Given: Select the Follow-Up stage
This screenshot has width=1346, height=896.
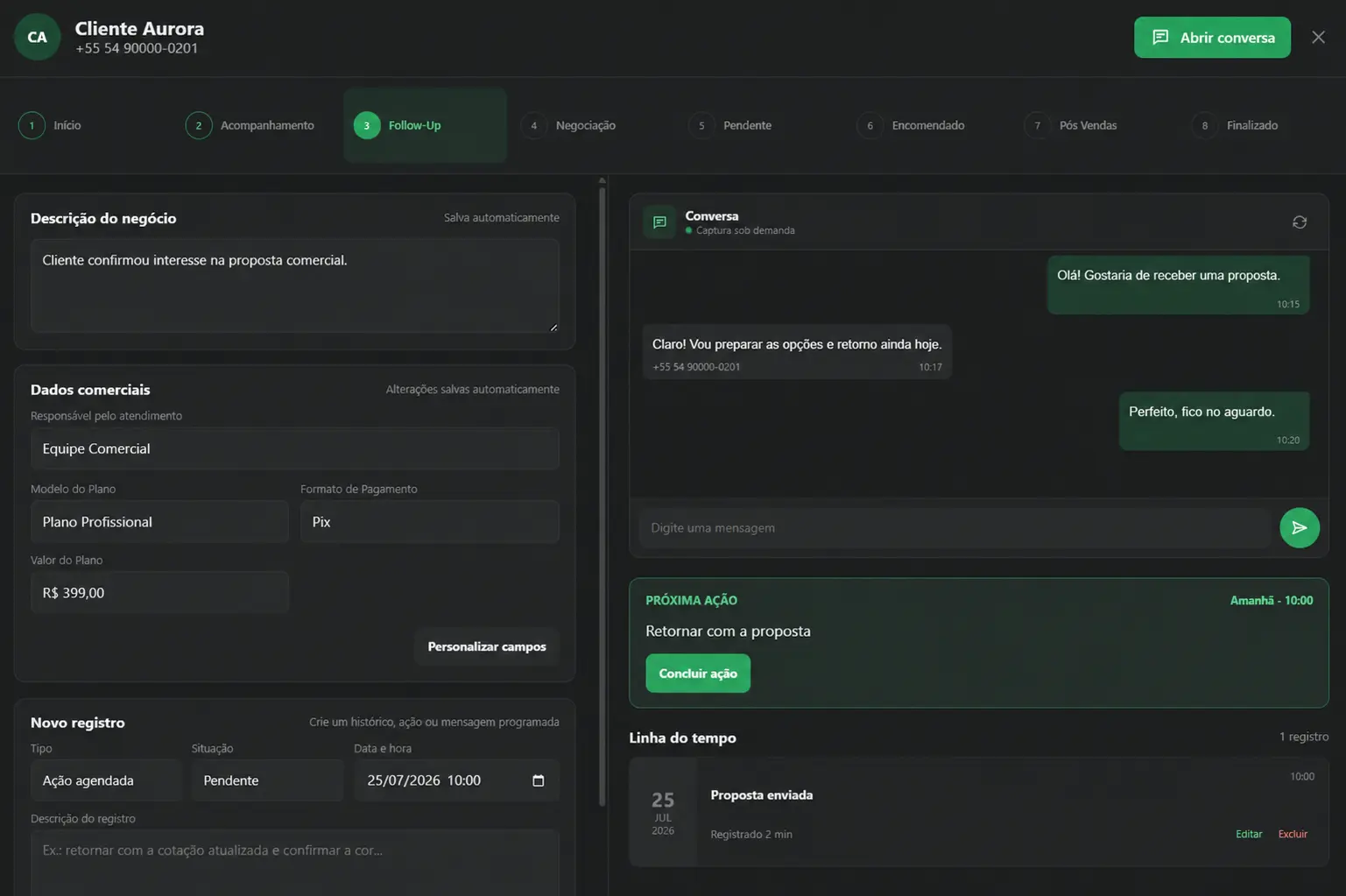Looking at the screenshot, I should click(x=425, y=125).
